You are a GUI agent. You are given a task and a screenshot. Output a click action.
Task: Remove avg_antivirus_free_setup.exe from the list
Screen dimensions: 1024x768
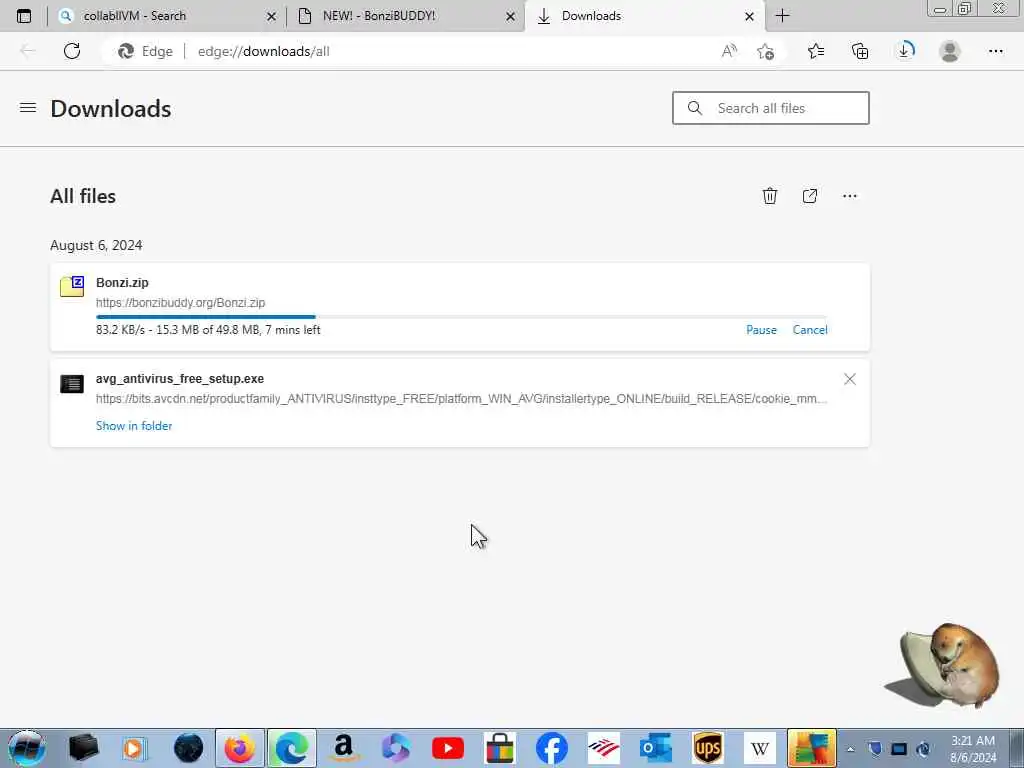point(850,379)
